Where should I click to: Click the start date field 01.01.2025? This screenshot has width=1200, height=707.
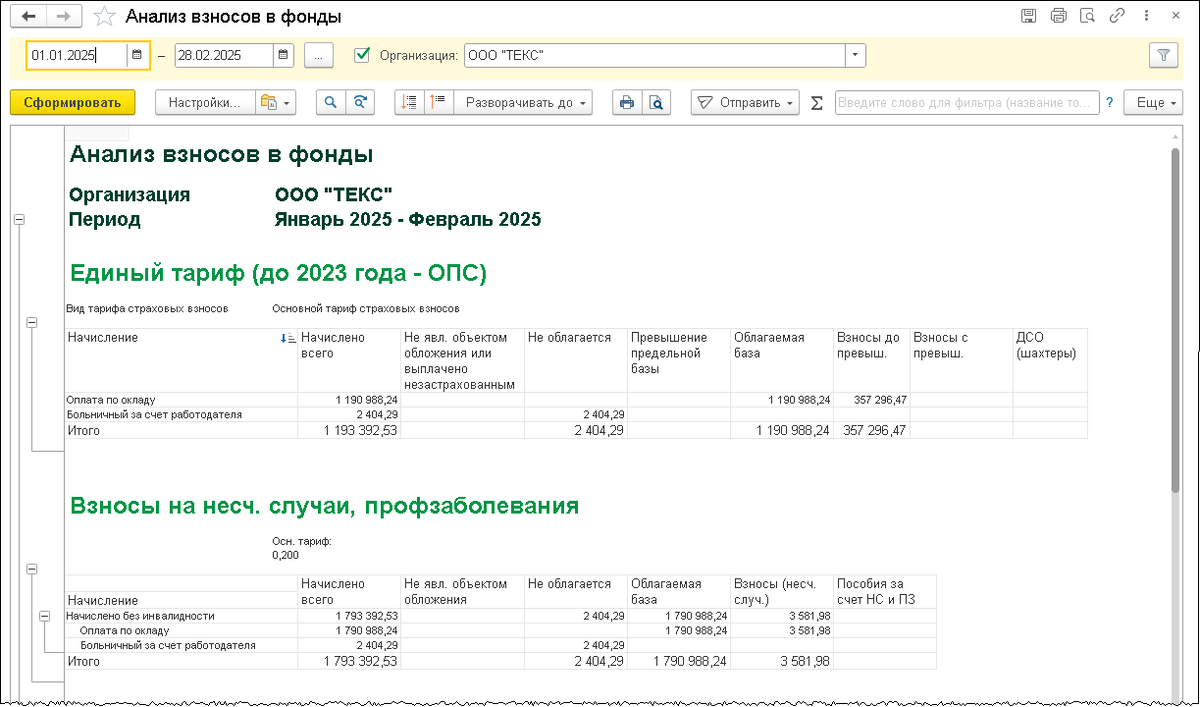[77, 56]
